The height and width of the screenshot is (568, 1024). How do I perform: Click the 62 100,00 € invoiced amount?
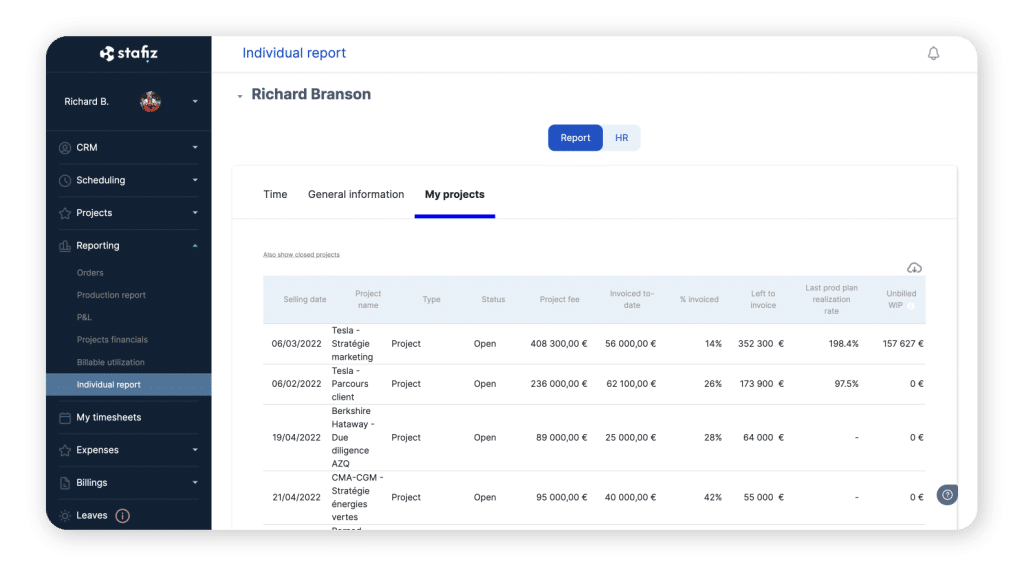[x=631, y=384]
